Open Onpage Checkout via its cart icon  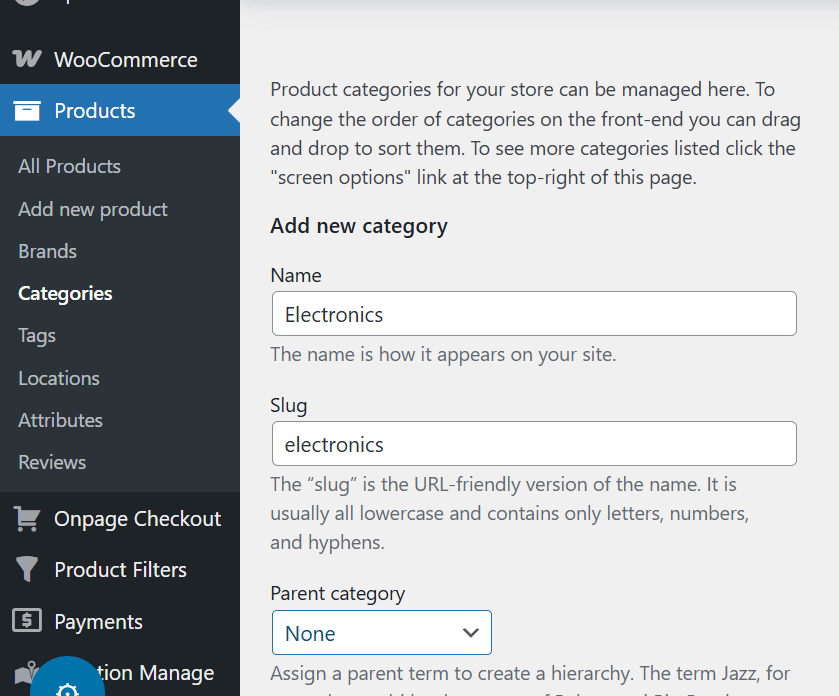27,518
